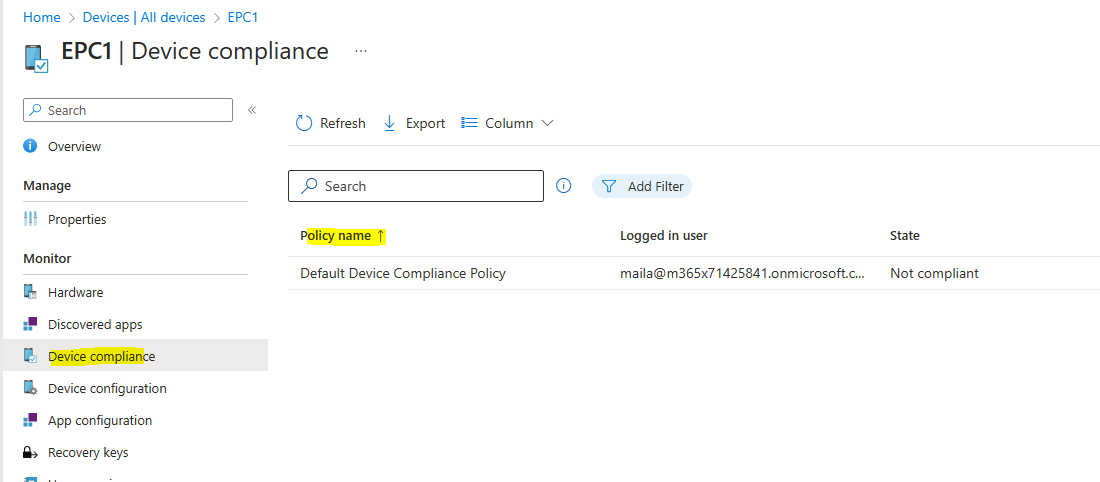Click the Discovered apps tiles icon

[x=30, y=323]
